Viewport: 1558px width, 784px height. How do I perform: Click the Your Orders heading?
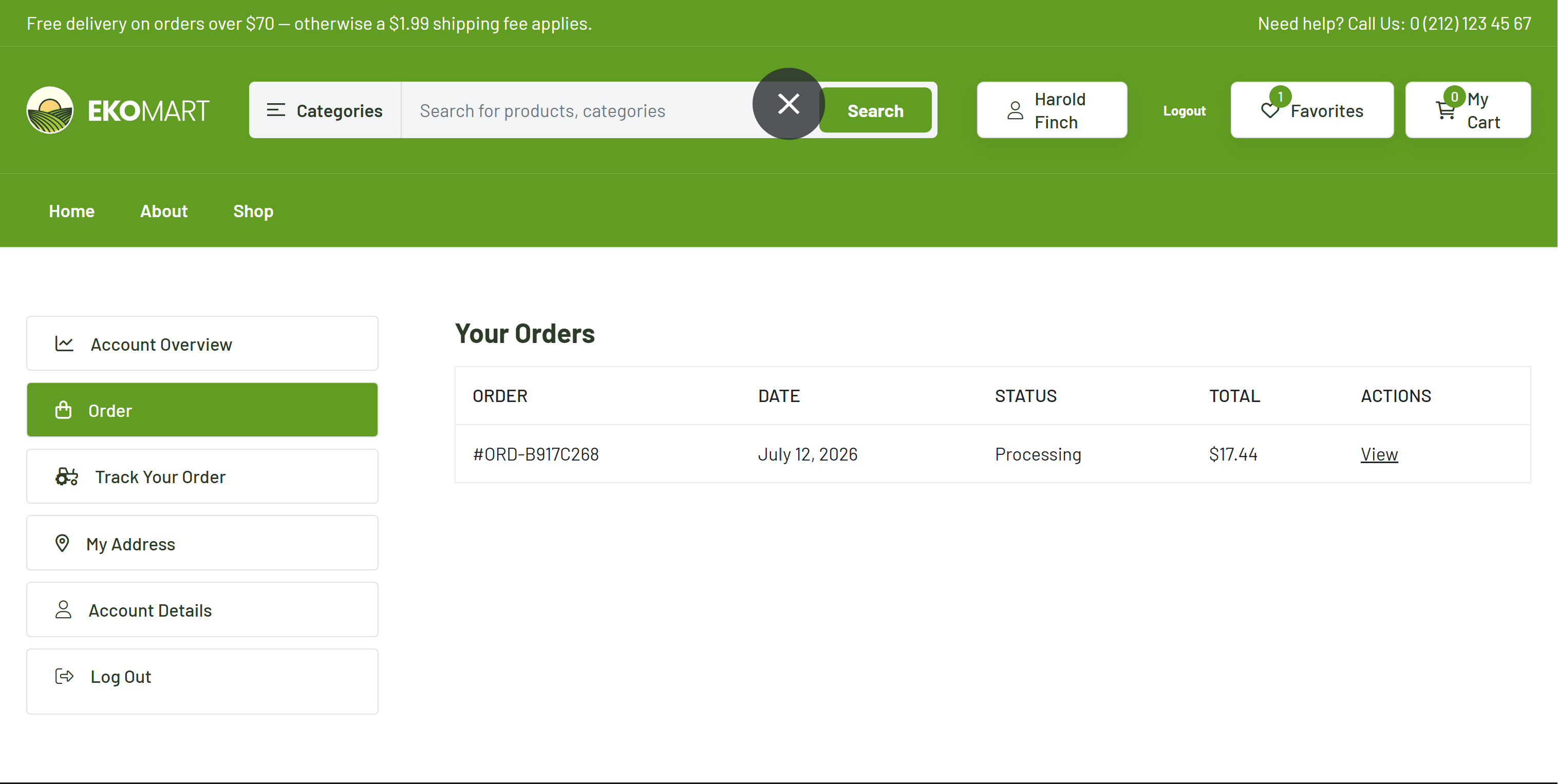pos(525,334)
